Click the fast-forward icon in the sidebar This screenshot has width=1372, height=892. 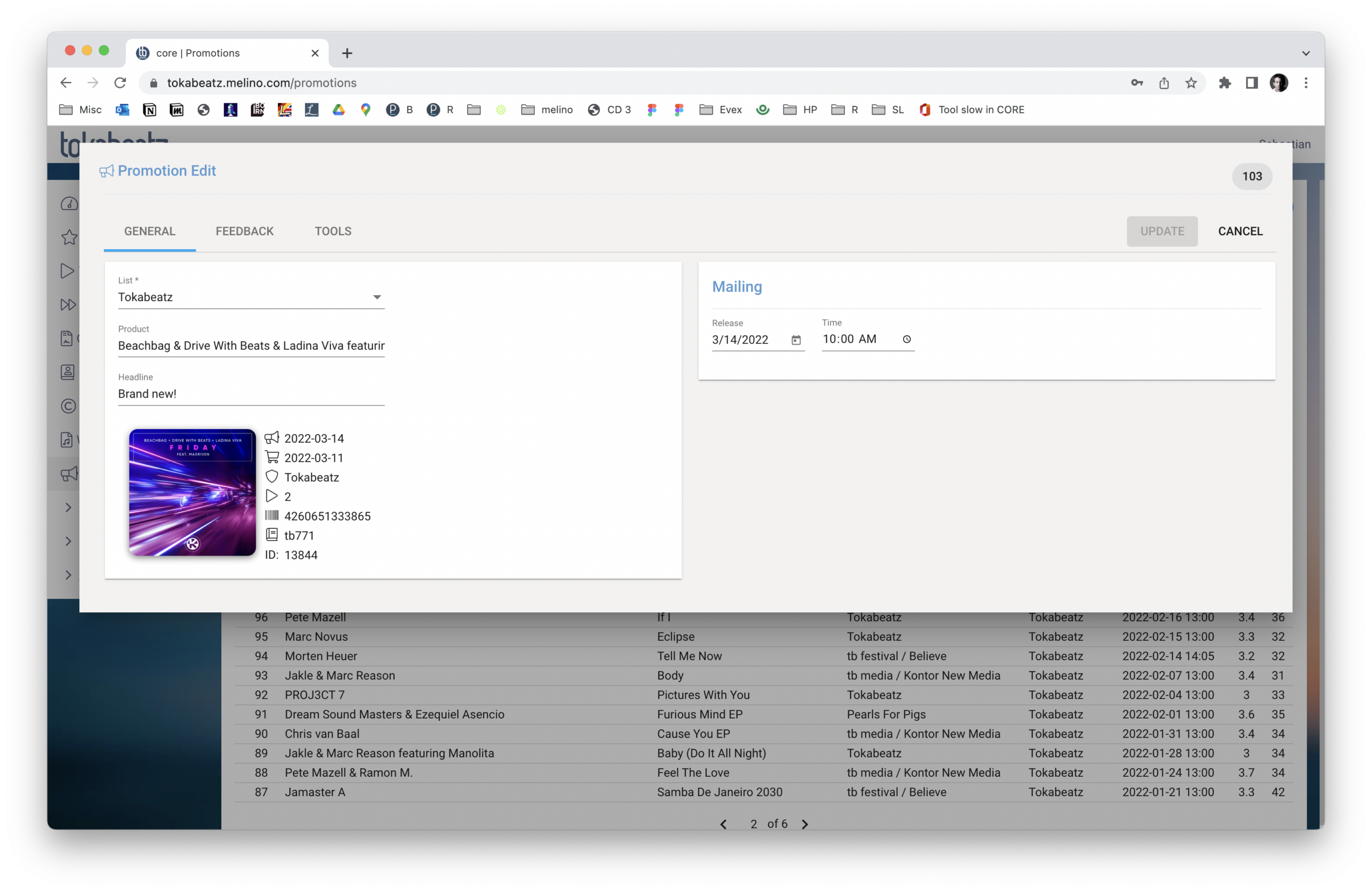click(x=68, y=305)
